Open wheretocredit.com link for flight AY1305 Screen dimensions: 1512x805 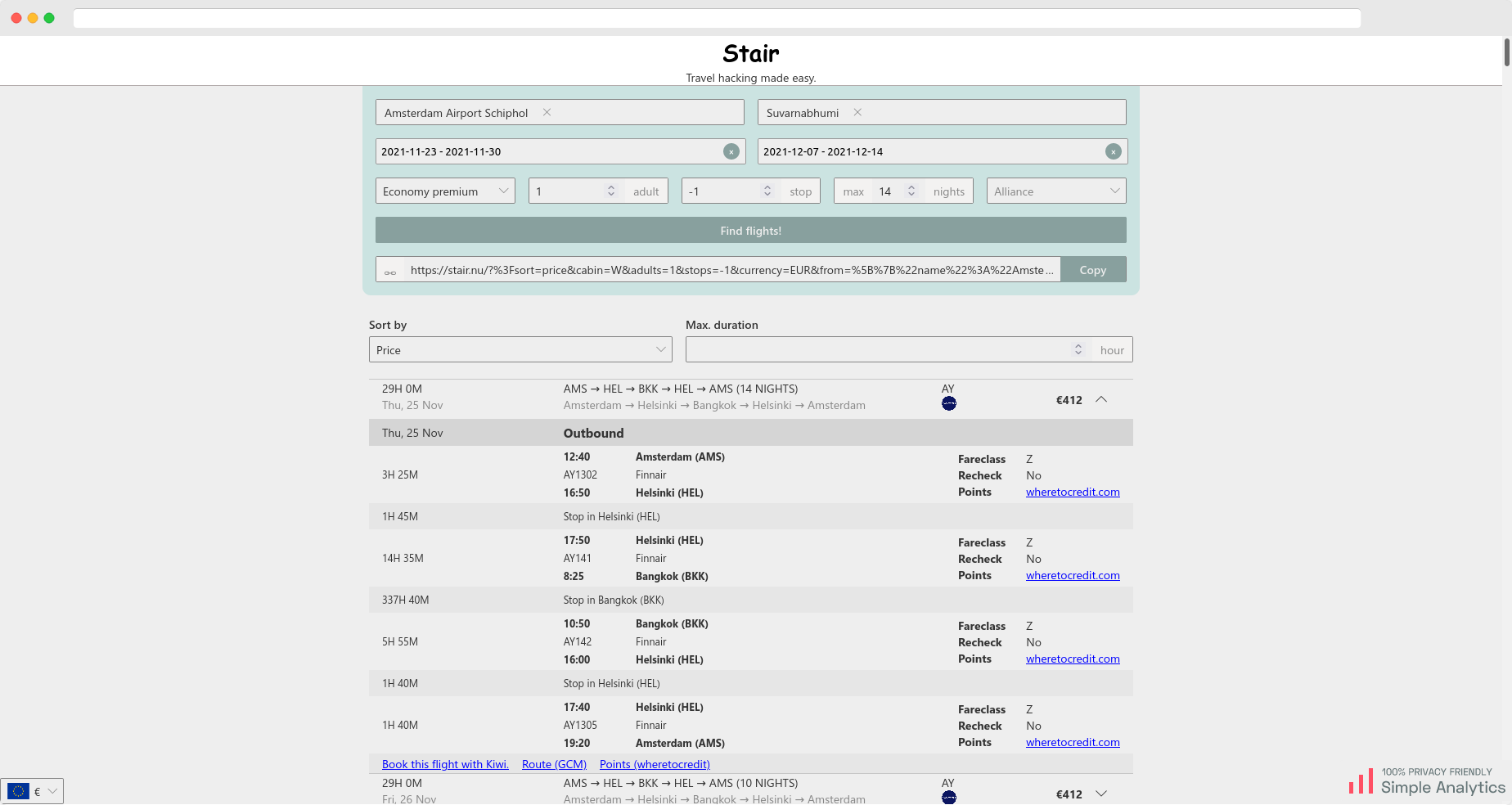[x=1073, y=742]
